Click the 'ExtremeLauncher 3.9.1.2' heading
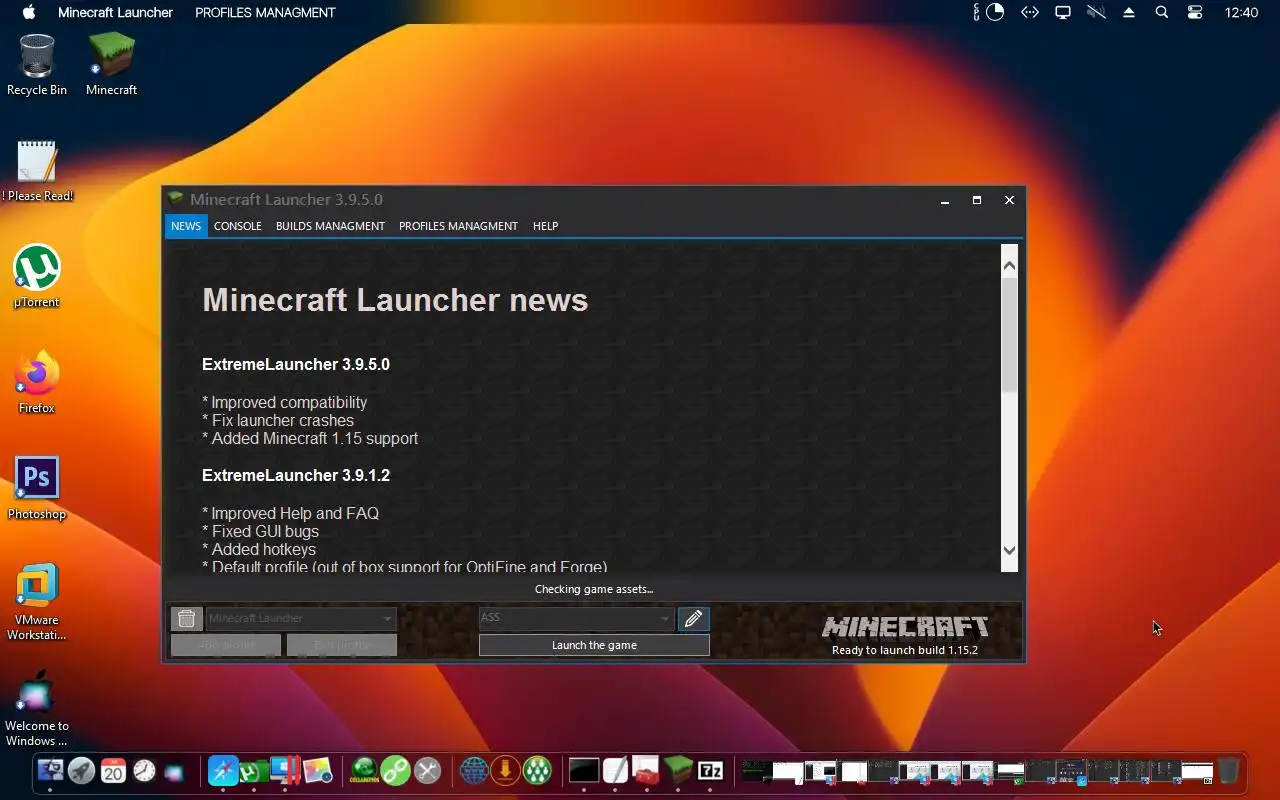Image resolution: width=1280 pixels, height=800 pixels. coord(296,475)
